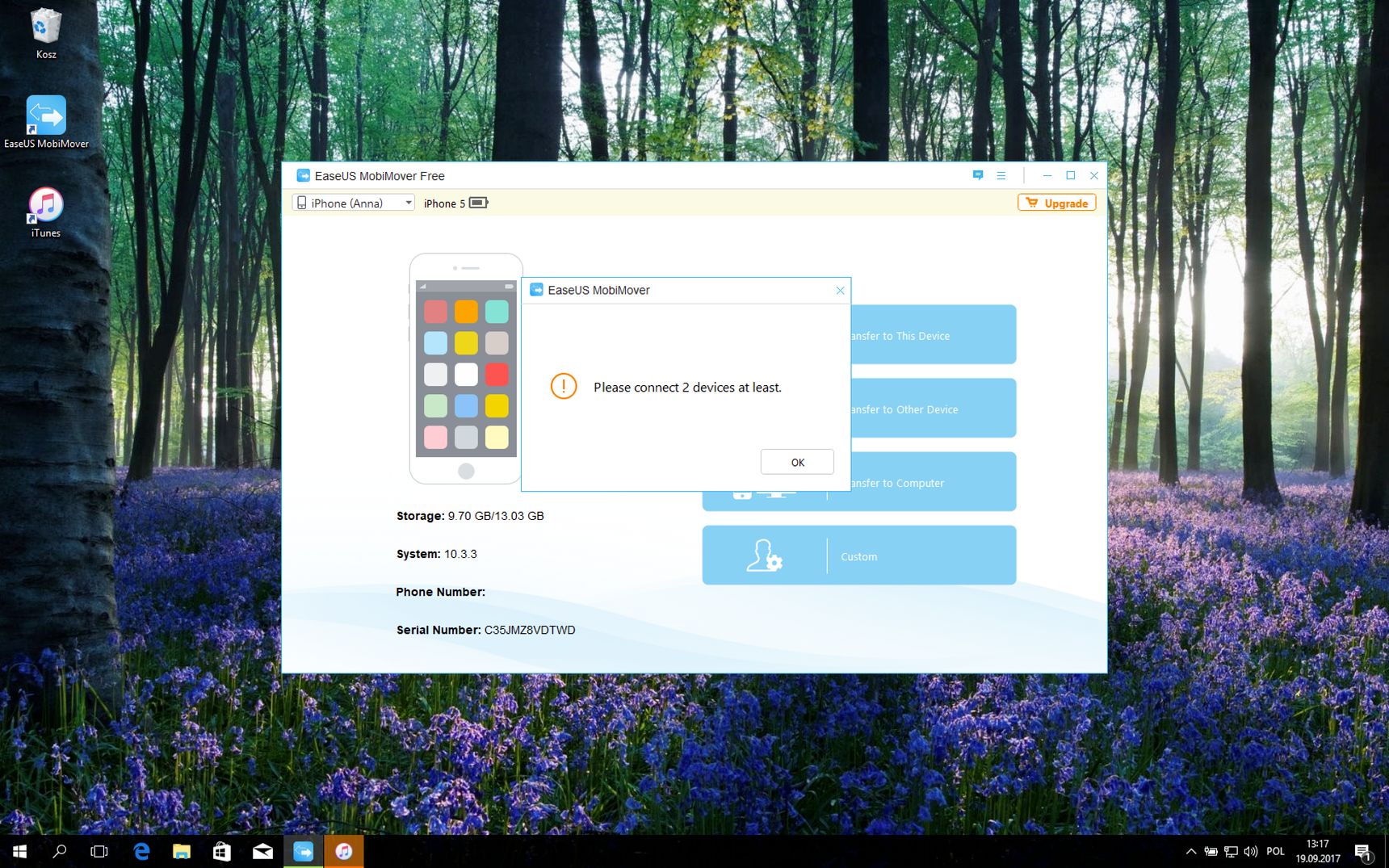This screenshot has width=1389, height=868.
Task: Select Transfer to Computer
Action: [933, 482]
